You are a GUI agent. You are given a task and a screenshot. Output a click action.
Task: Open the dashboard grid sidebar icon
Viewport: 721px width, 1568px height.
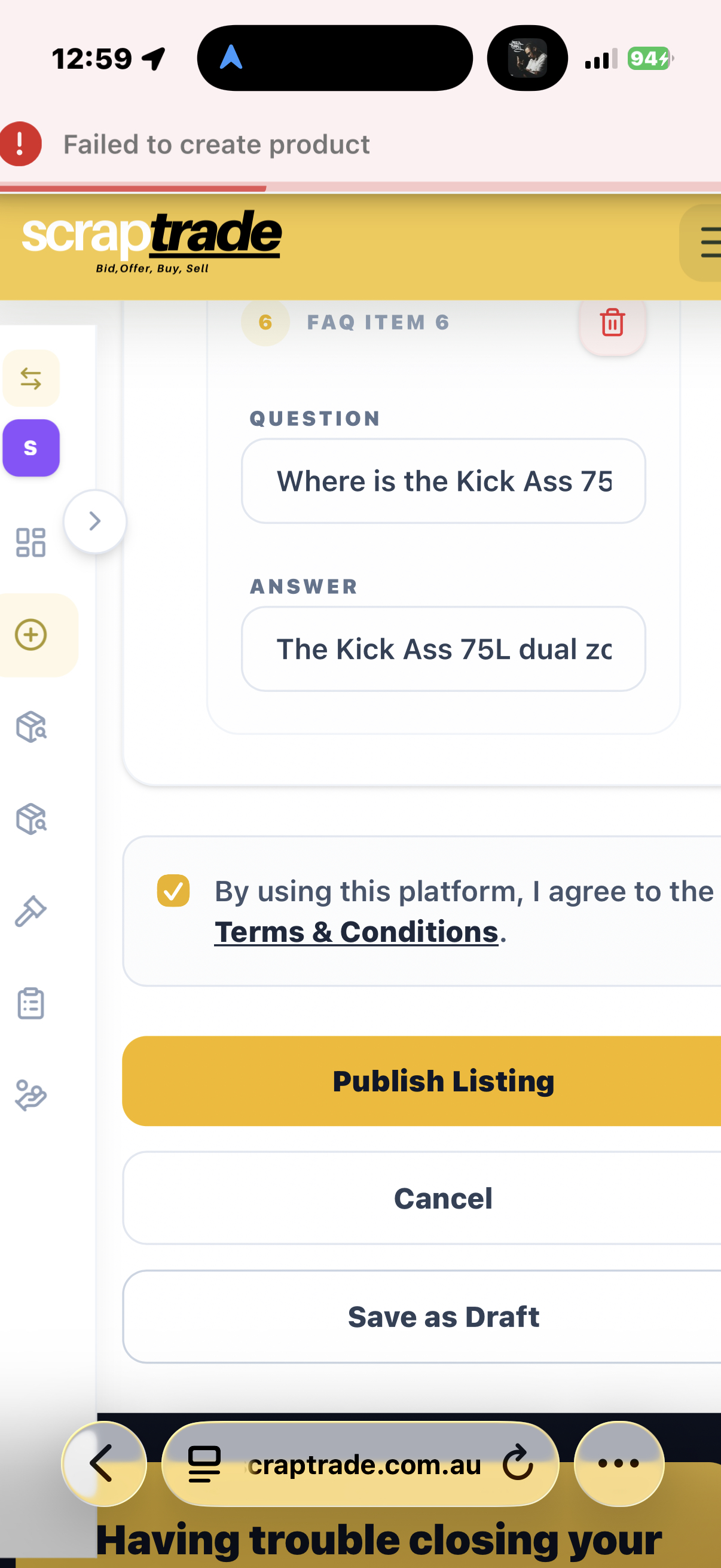(x=31, y=542)
